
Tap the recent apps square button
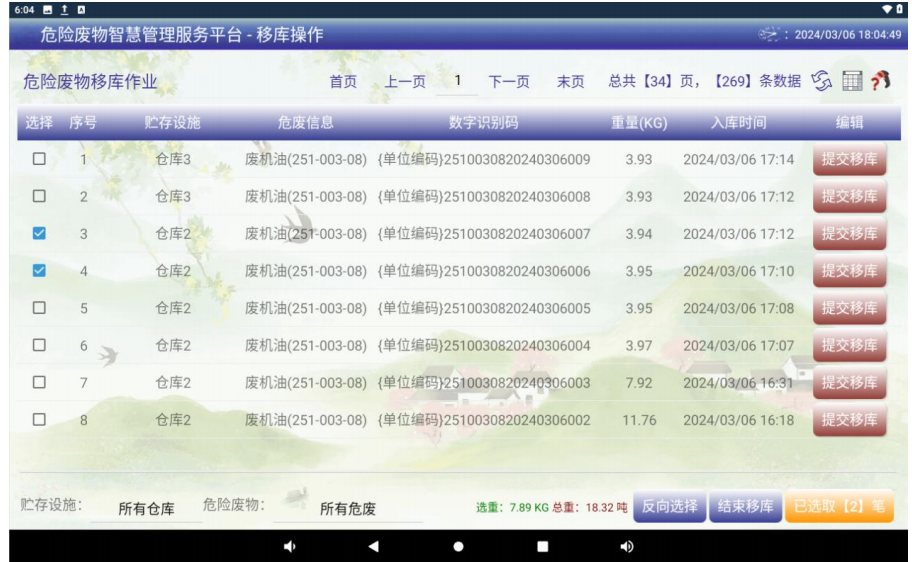tap(543, 546)
